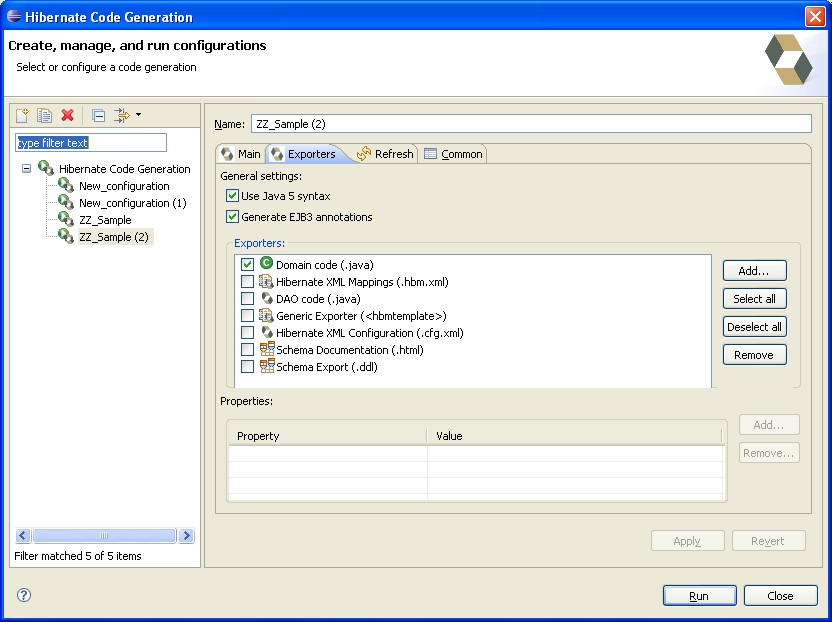Click the Schema Export icon

click(267, 366)
